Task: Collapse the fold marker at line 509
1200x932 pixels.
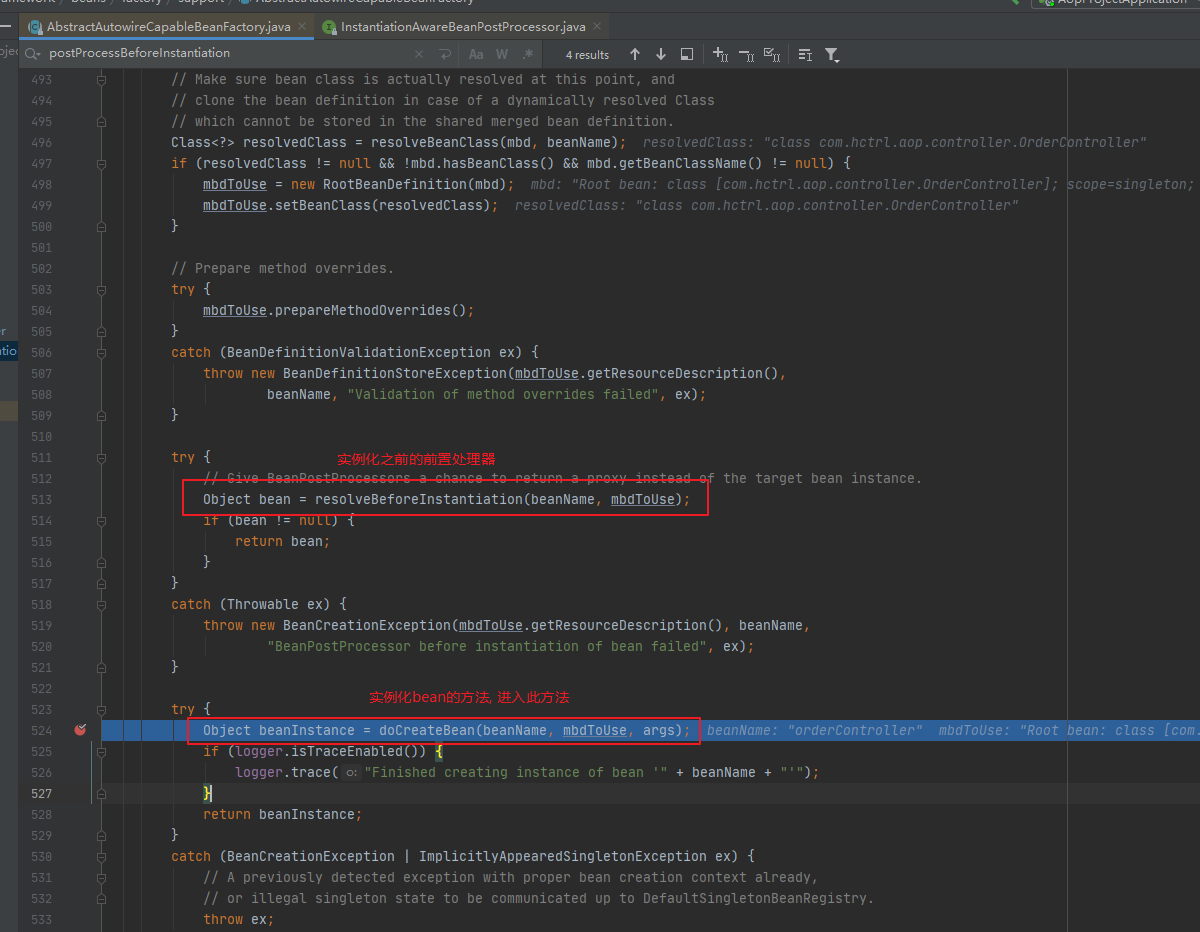Action: point(102,415)
